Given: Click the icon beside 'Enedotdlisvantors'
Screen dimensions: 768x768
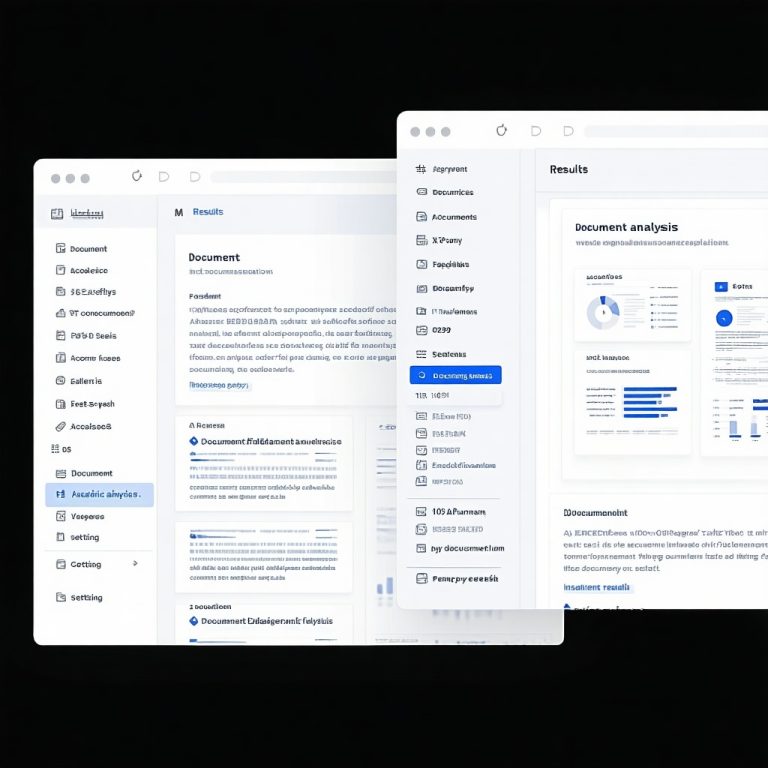Looking at the screenshot, I should (421, 465).
